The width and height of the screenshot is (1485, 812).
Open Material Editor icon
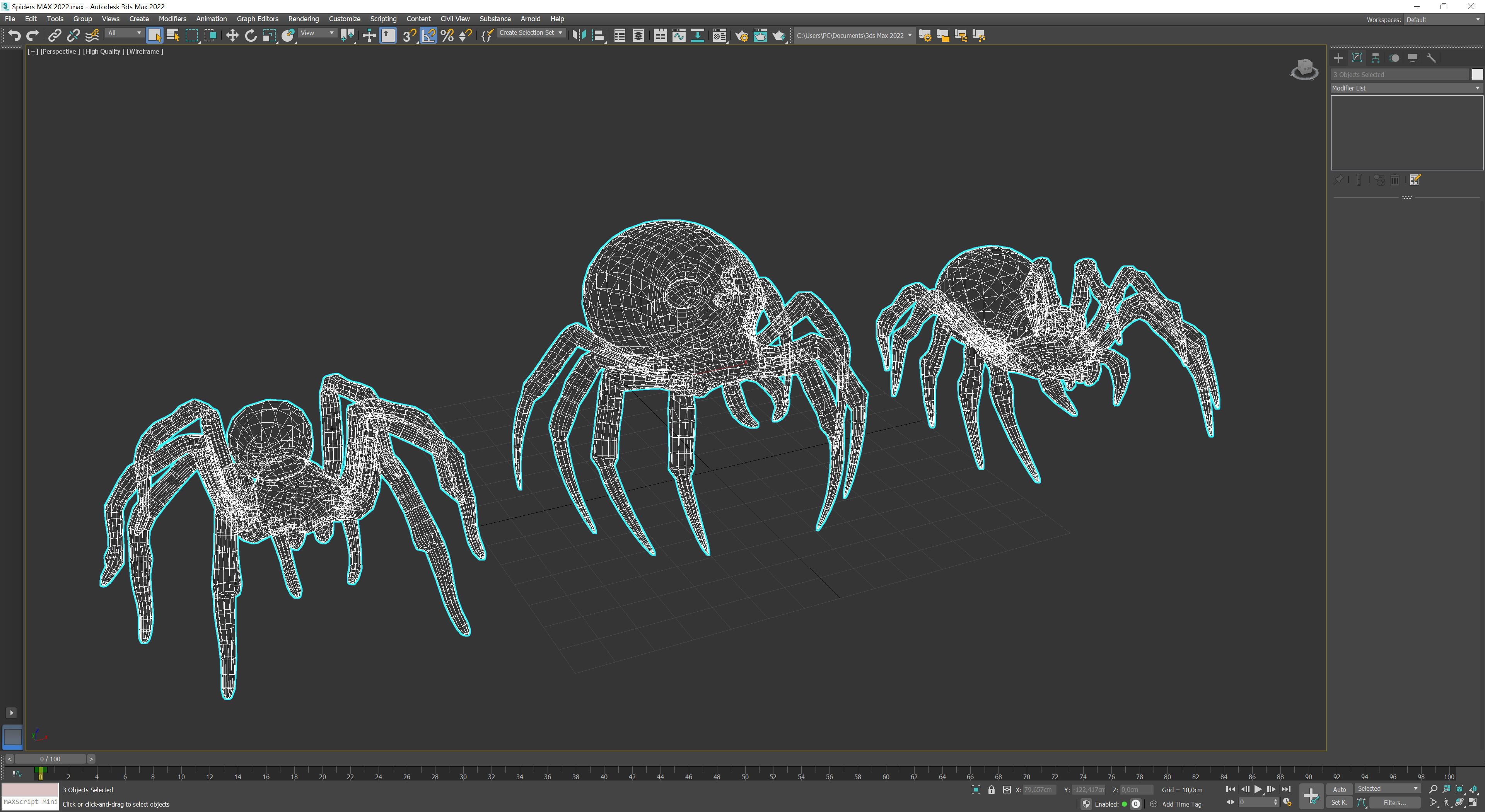coord(719,36)
